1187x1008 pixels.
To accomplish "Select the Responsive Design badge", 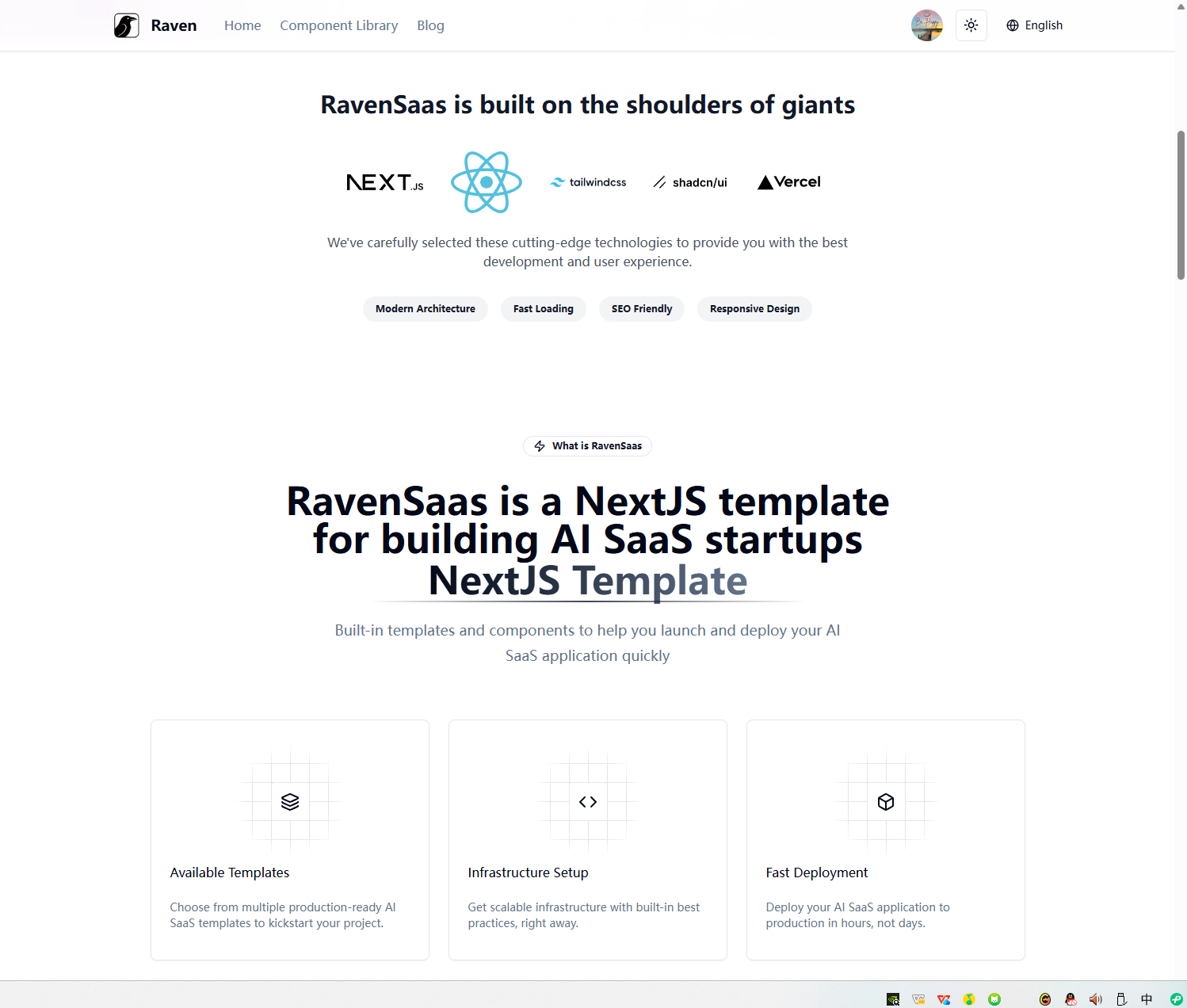I will point(754,309).
